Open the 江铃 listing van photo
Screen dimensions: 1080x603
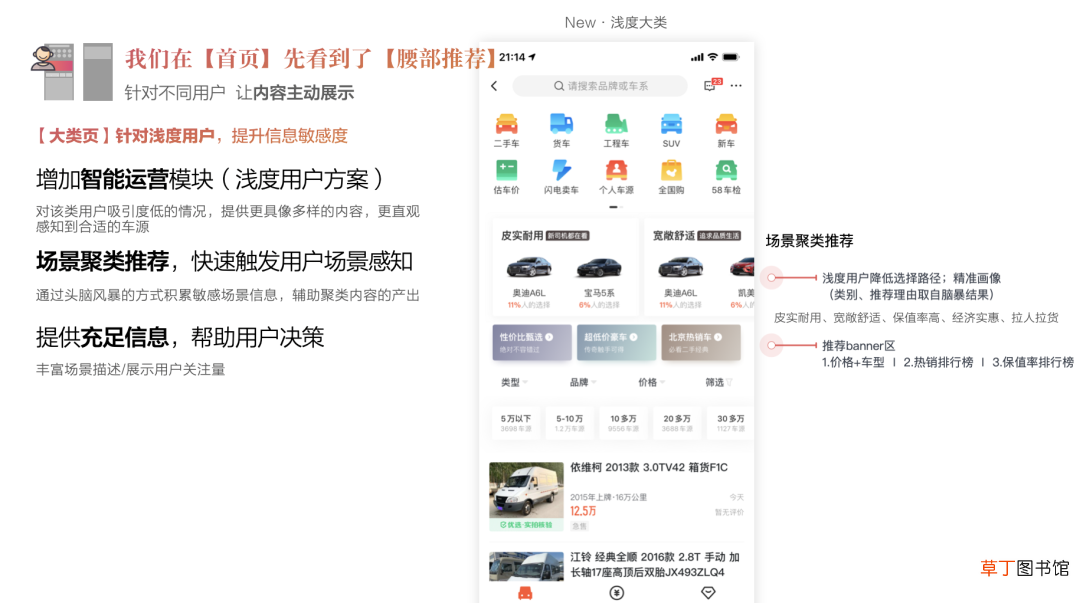pos(526,566)
